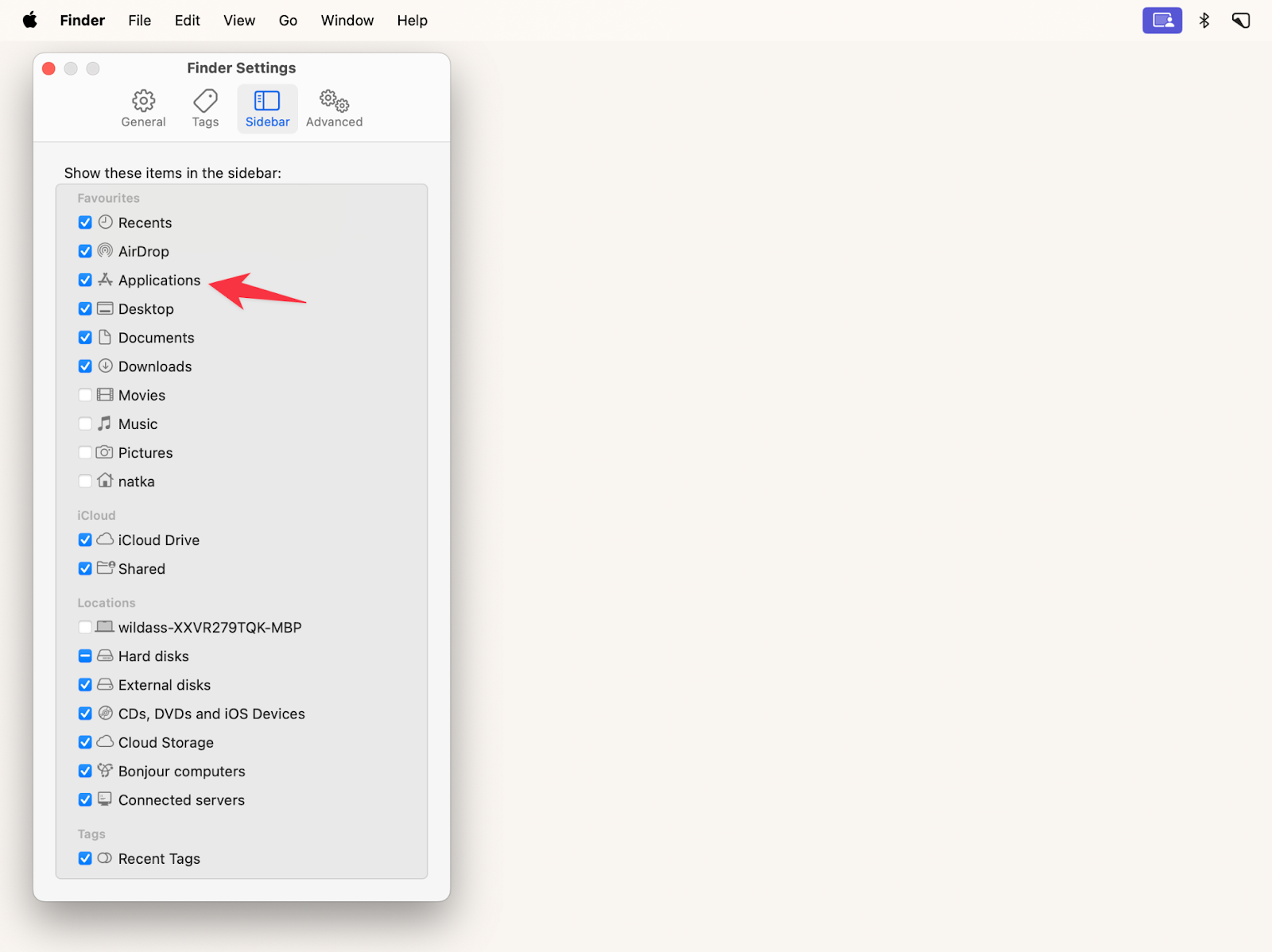Enable the wildass-XXVR279TQK-MBP checkbox

[85, 627]
